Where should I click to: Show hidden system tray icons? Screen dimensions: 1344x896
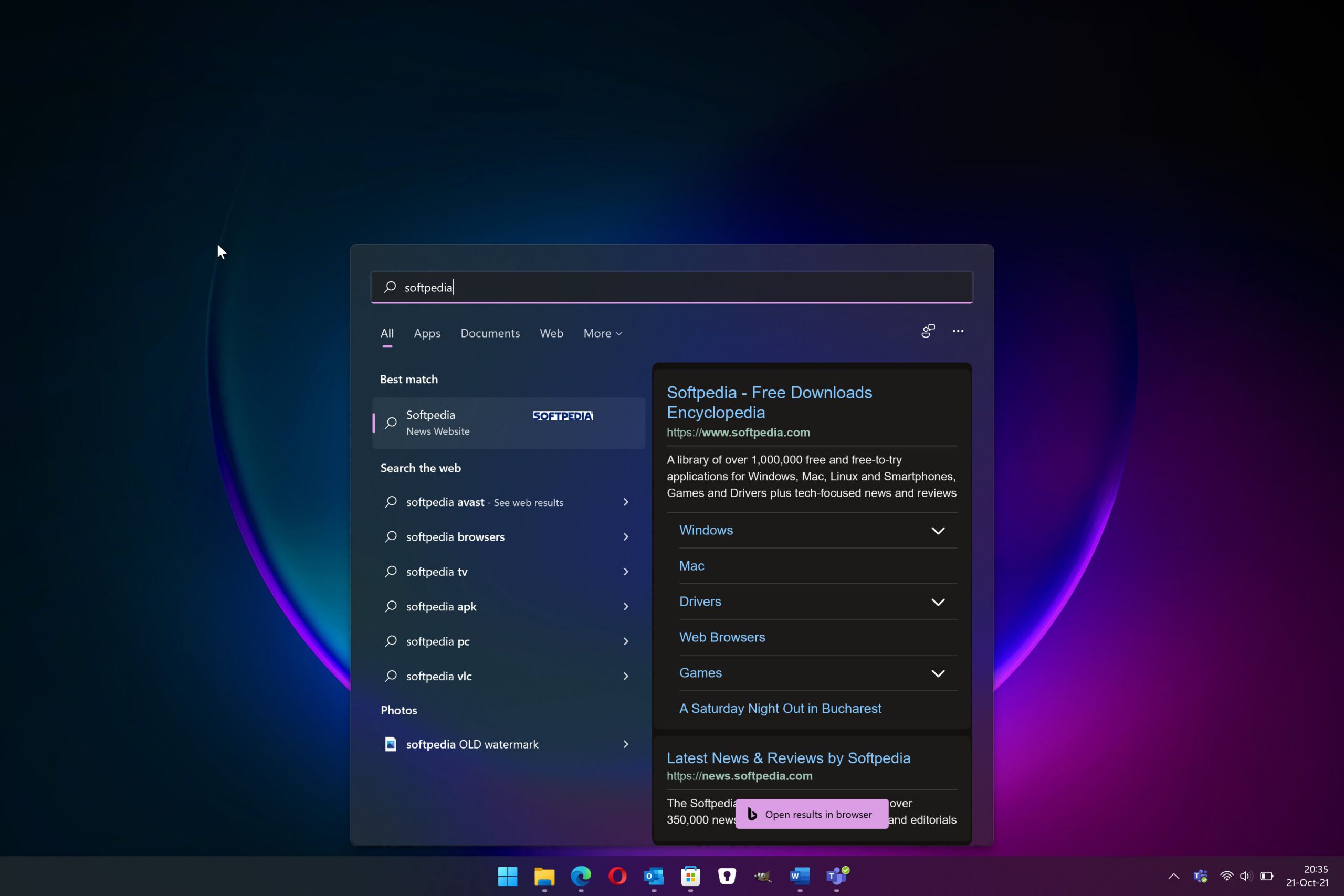point(1174,876)
